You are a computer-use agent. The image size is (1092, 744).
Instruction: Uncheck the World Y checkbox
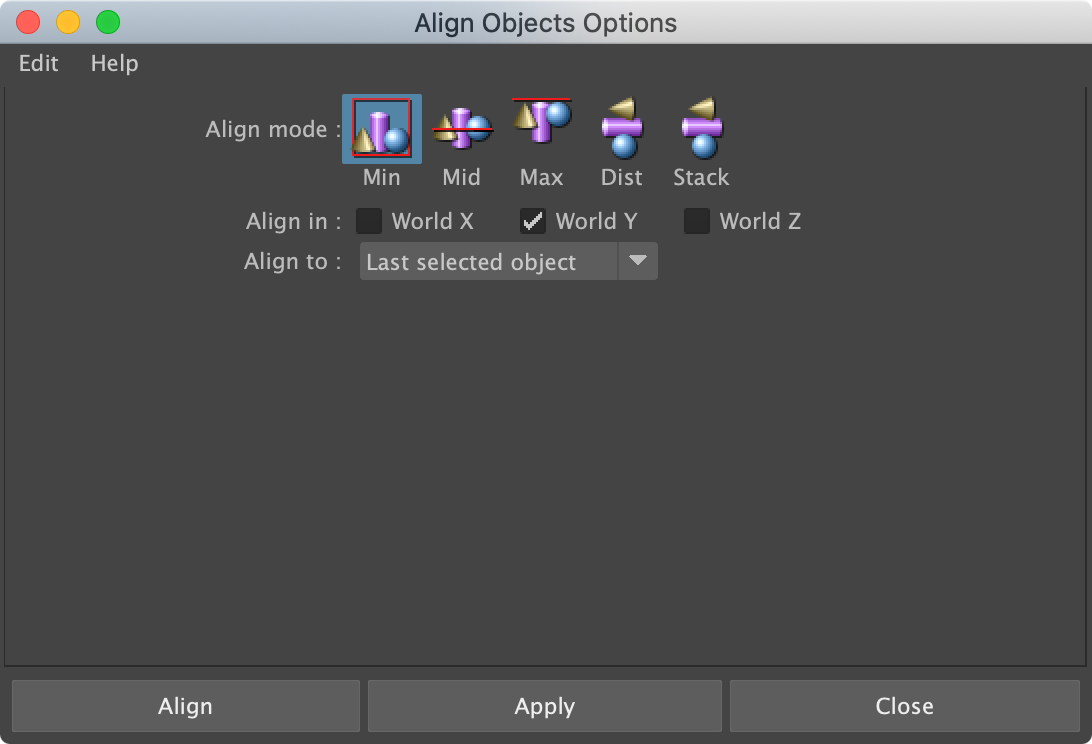(533, 221)
